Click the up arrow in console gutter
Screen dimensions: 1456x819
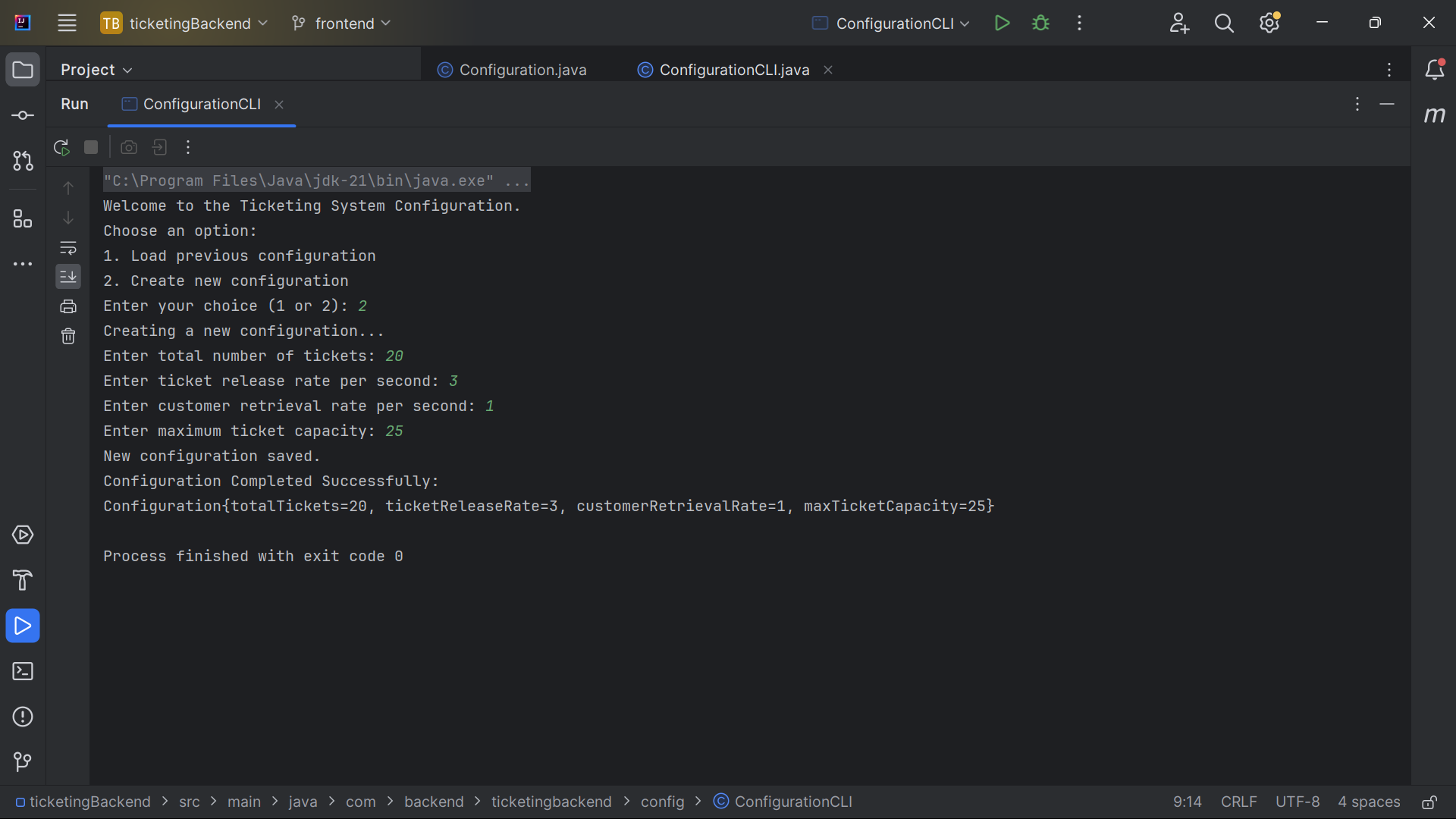[x=68, y=187]
